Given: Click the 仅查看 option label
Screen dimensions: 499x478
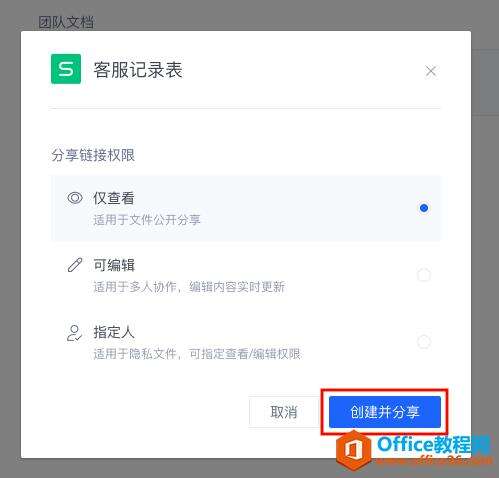Looking at the screenshot, I should point(114,198).
